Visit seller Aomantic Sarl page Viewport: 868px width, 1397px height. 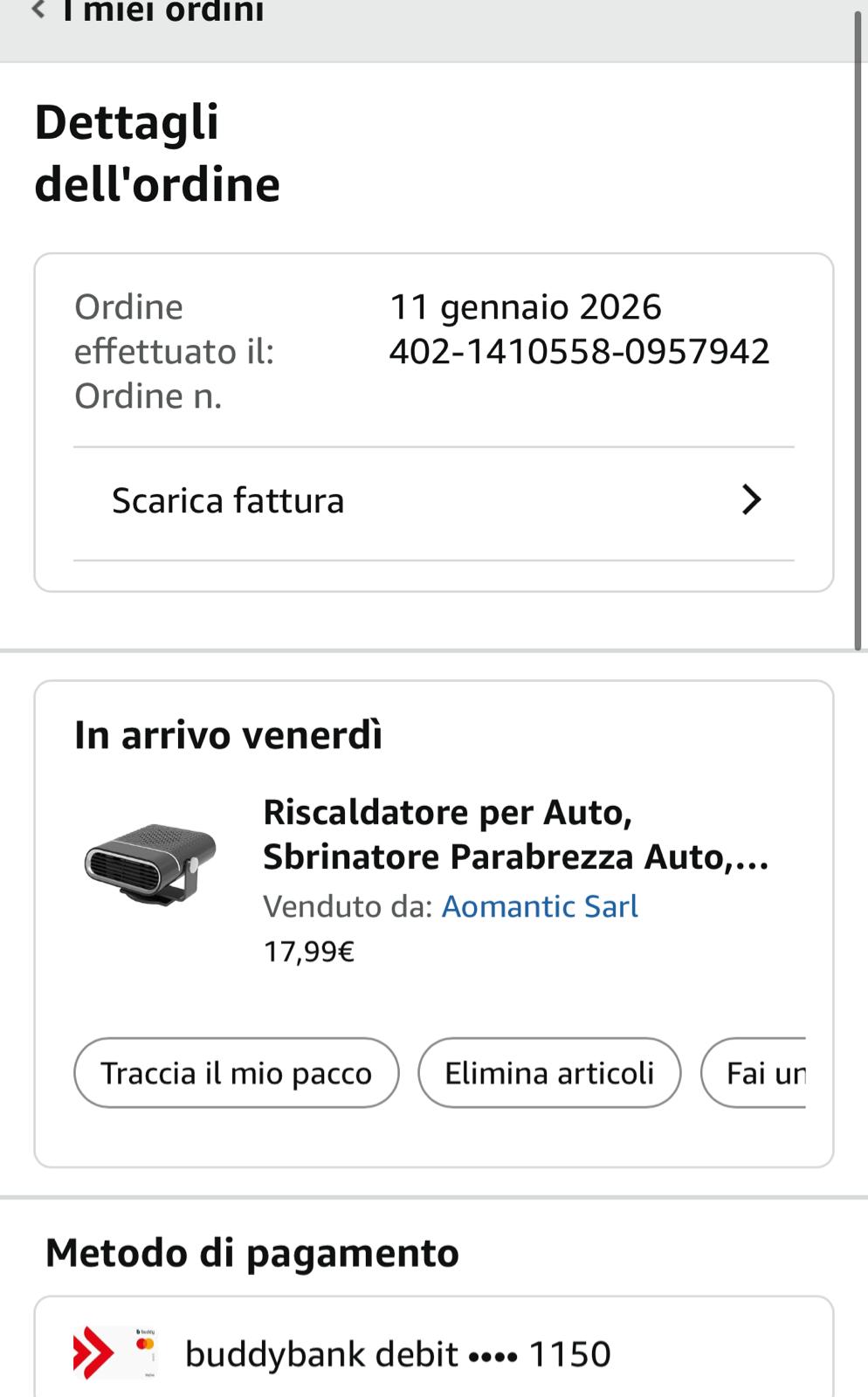(540, 906)
